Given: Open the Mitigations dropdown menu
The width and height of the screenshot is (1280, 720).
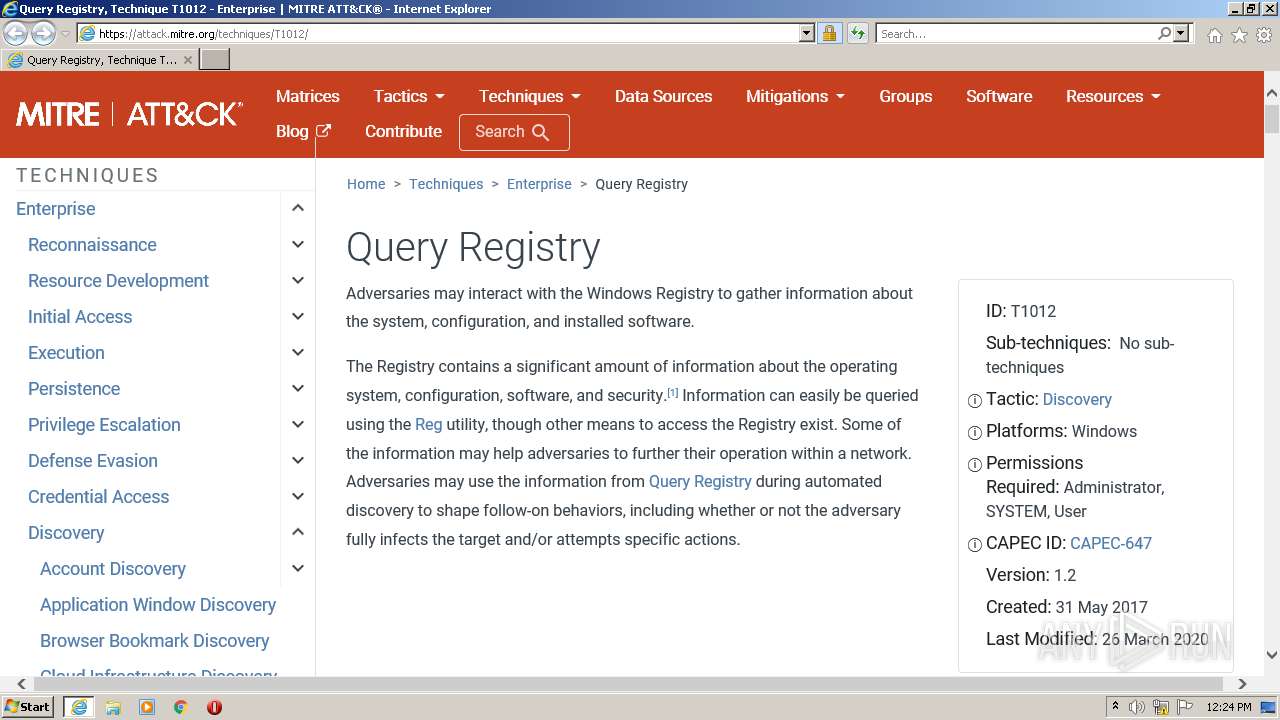Looking at the screenshot, I should [795, 96].
